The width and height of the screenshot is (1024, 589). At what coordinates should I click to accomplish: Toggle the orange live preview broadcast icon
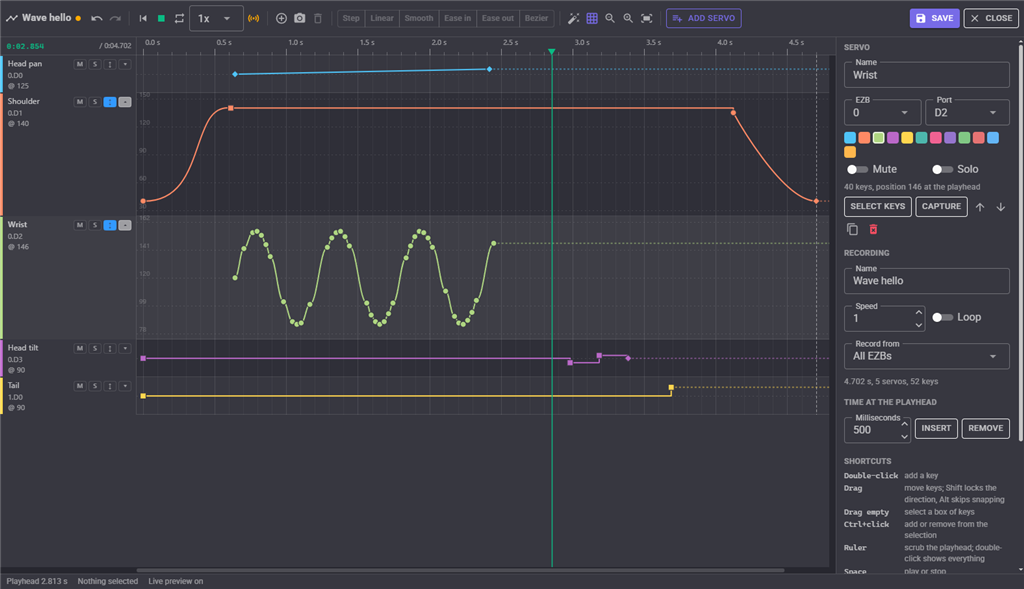coord(253,18)
